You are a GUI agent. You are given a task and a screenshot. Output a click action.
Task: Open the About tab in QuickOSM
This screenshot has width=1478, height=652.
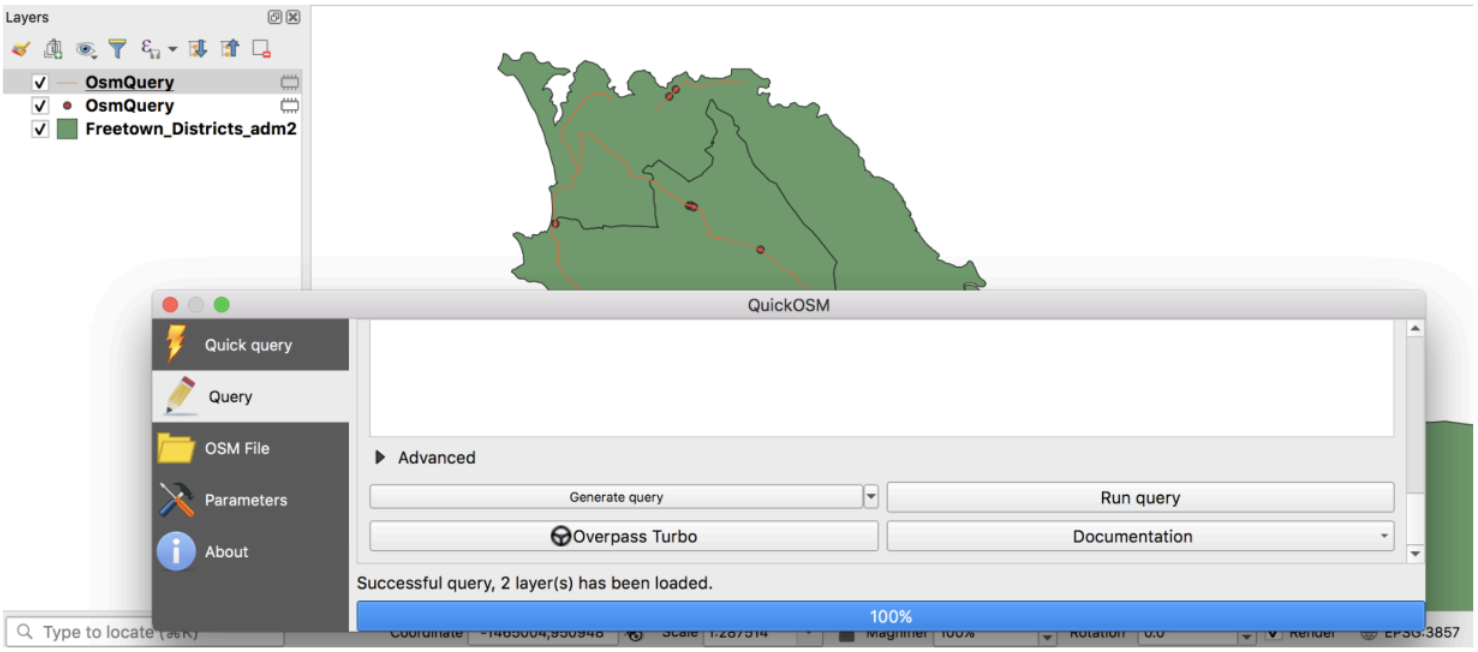[250, 552]
